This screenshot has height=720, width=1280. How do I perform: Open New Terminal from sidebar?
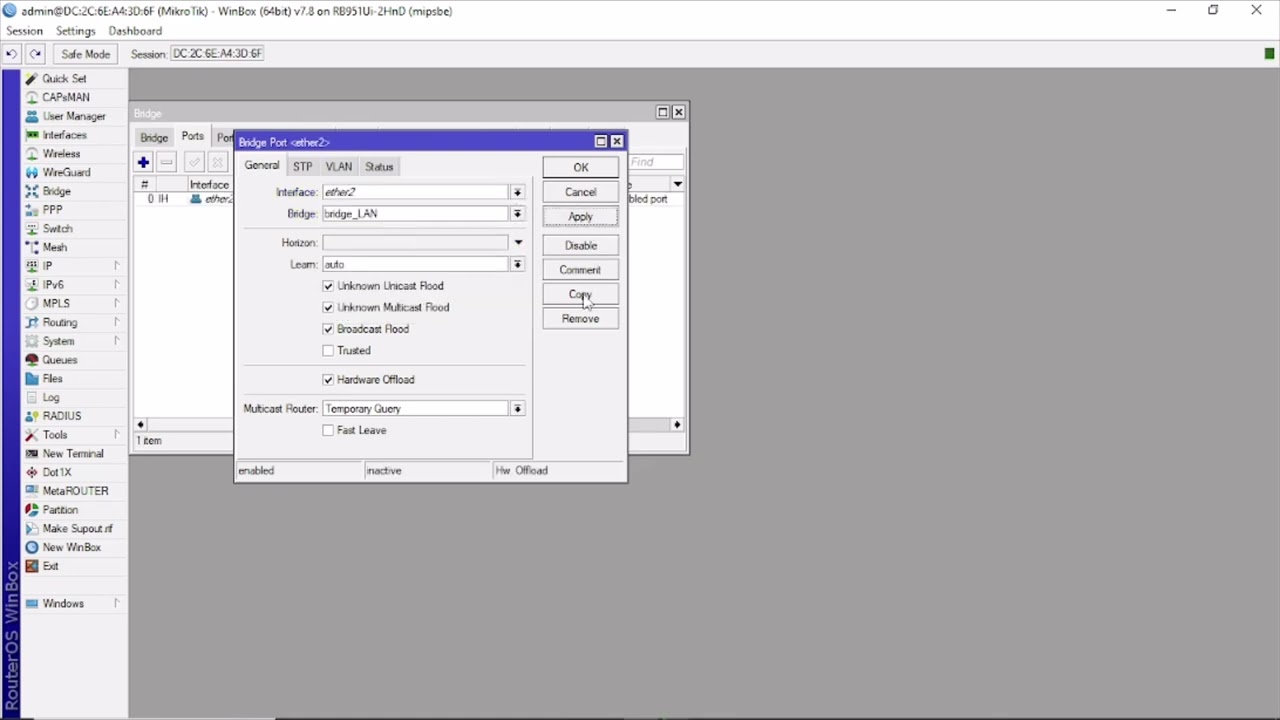click(x=72, y=453)
